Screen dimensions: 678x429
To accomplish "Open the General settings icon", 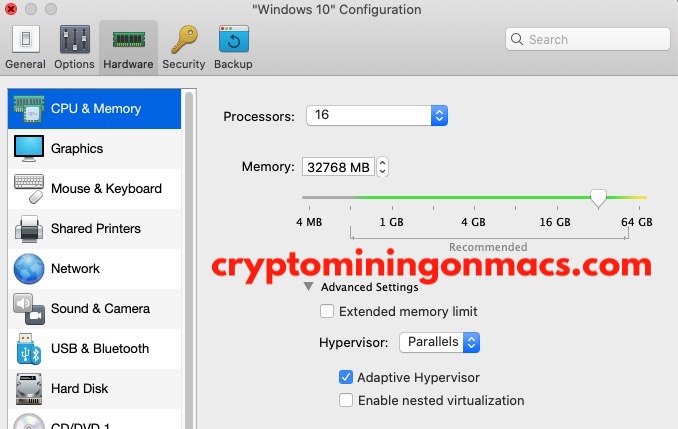I will pos(26,39).
